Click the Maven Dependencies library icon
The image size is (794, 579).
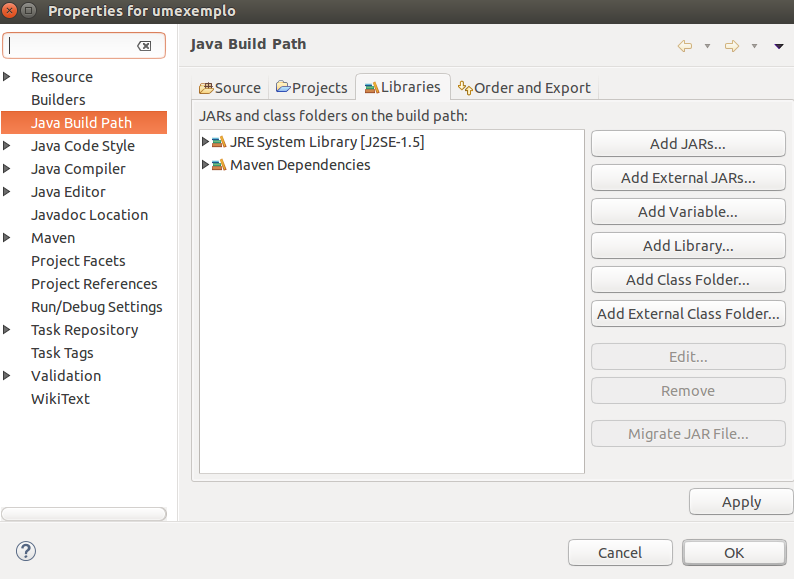pyautogui.click(x=219, y=165)
